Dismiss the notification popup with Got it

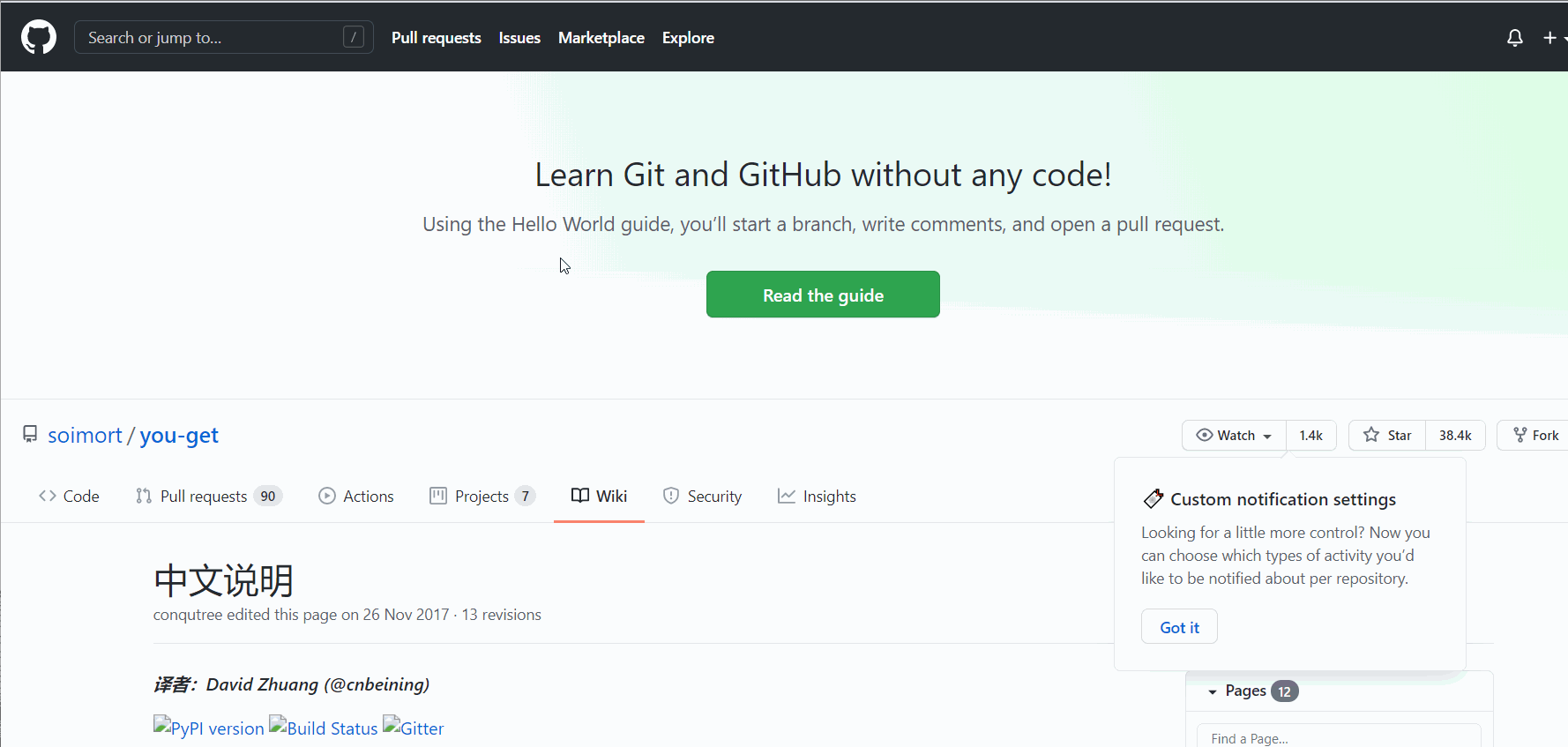pyautogui.click(x=1179, y=627)
